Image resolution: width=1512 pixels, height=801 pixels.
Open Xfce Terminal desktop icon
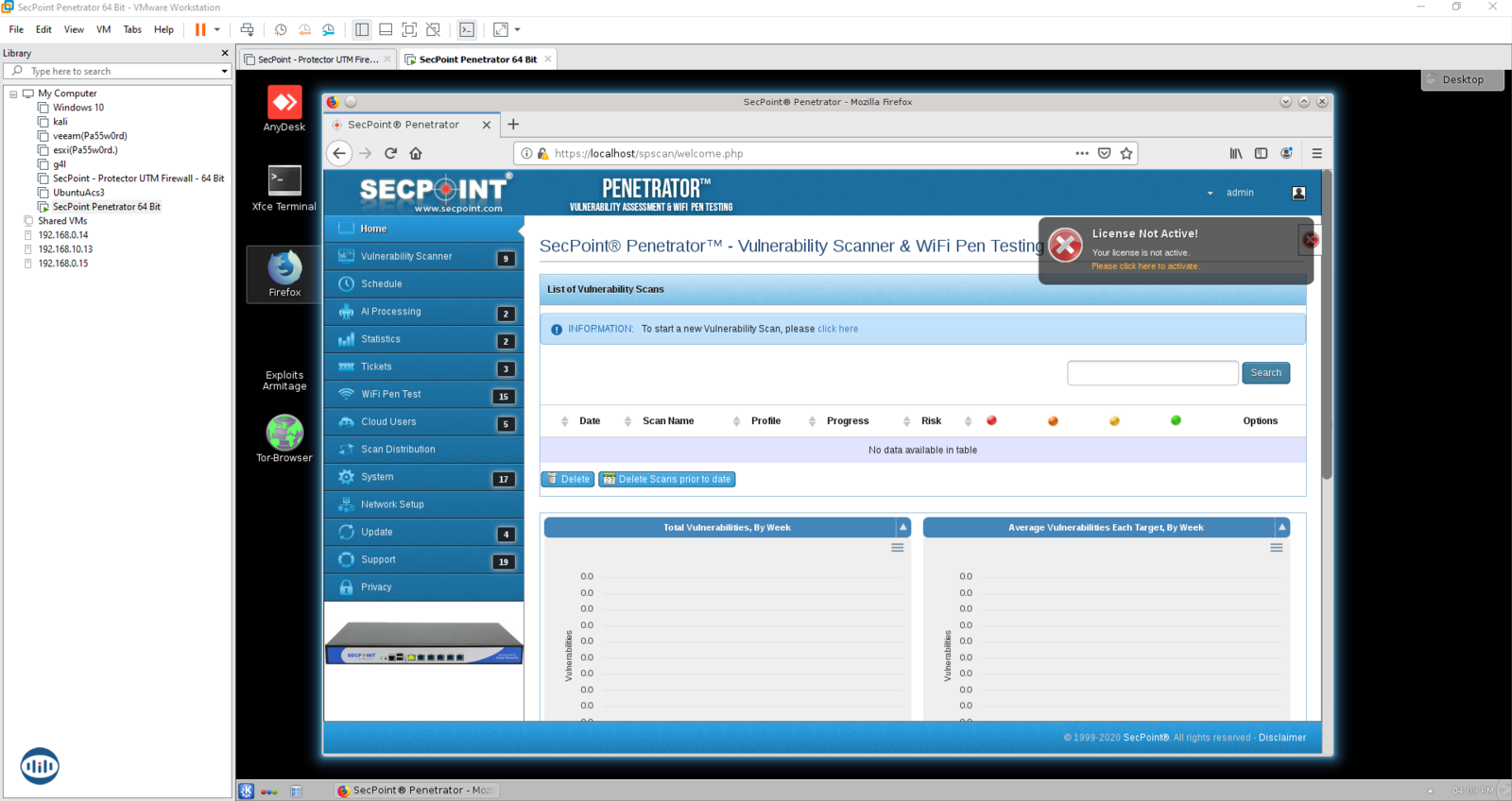click(284, 181)
